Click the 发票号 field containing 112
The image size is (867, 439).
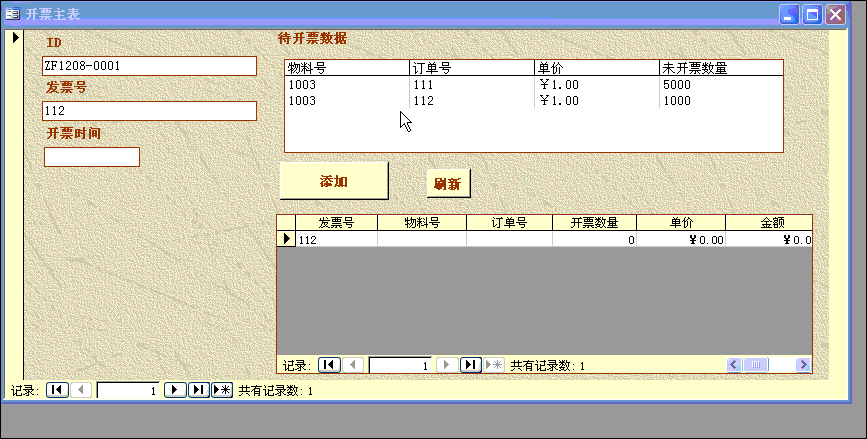pos(149,111)
